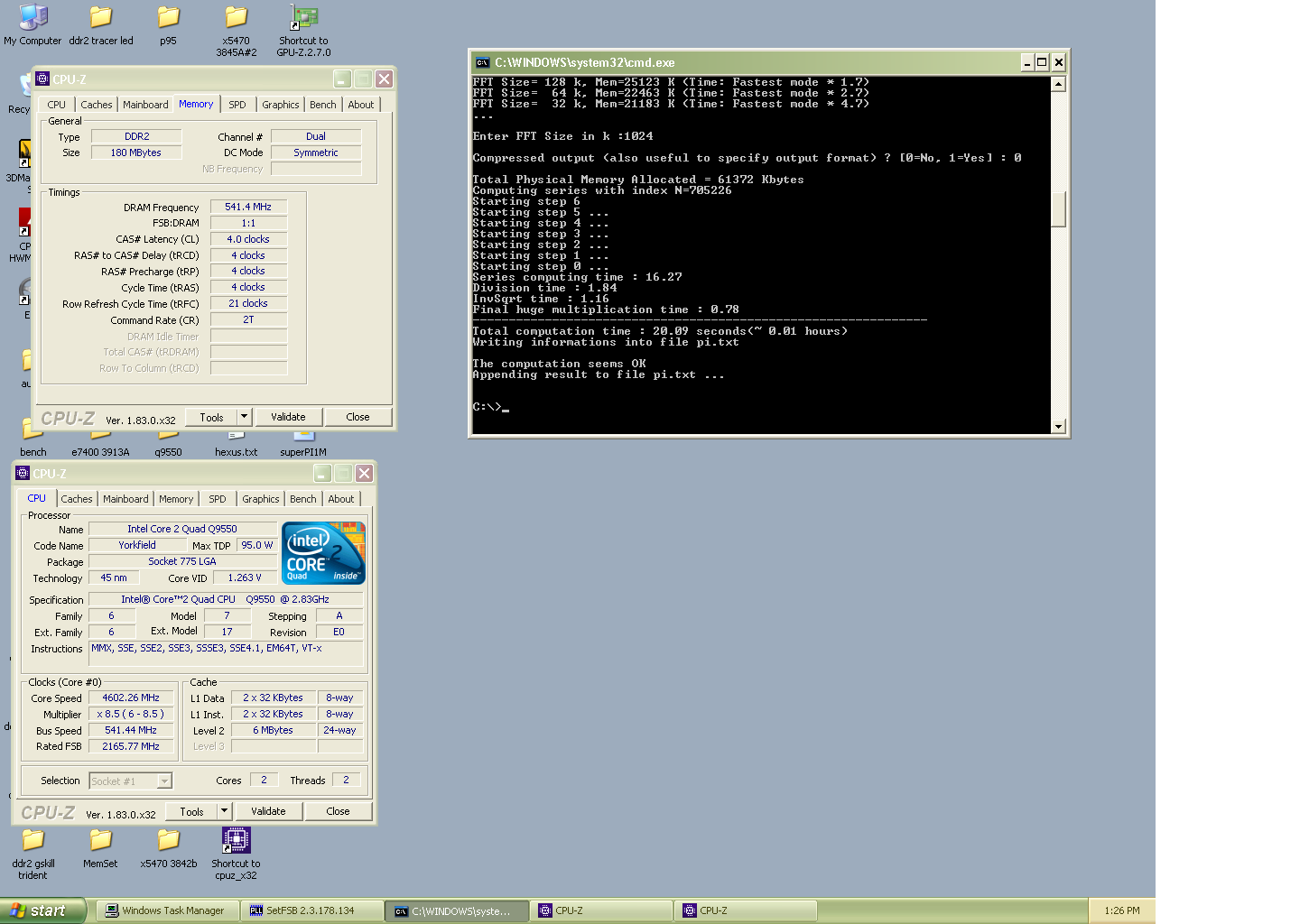
Task: Open SPD tab in lower CPU-Z window
Action: [218, 499]
